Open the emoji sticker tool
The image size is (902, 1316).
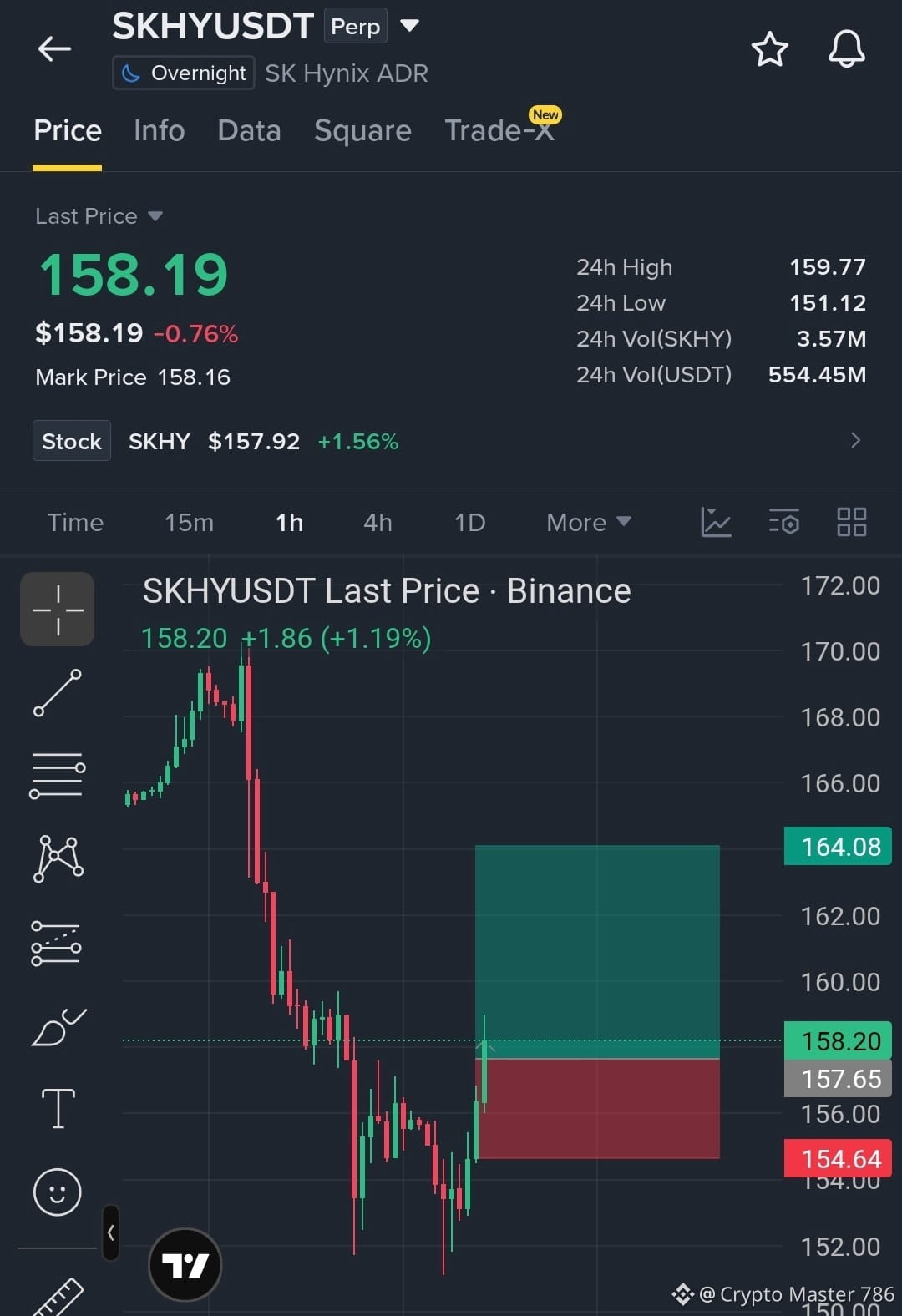point(58,1192)
